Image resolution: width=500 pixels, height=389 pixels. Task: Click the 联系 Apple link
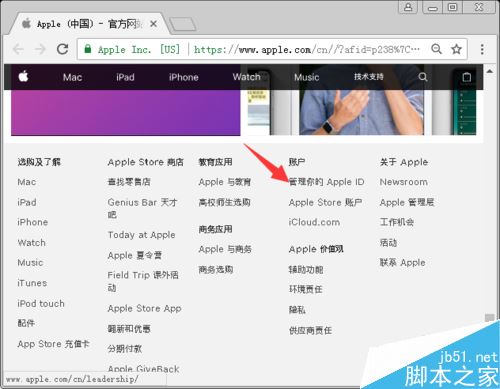(402, 263)
